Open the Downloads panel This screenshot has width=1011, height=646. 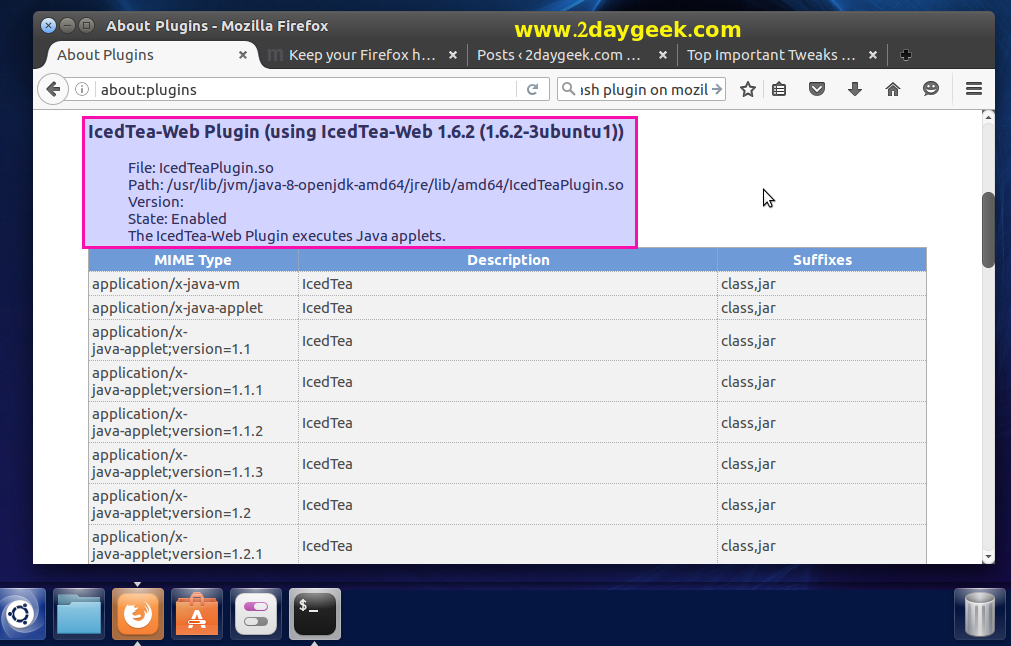point(855,89)
